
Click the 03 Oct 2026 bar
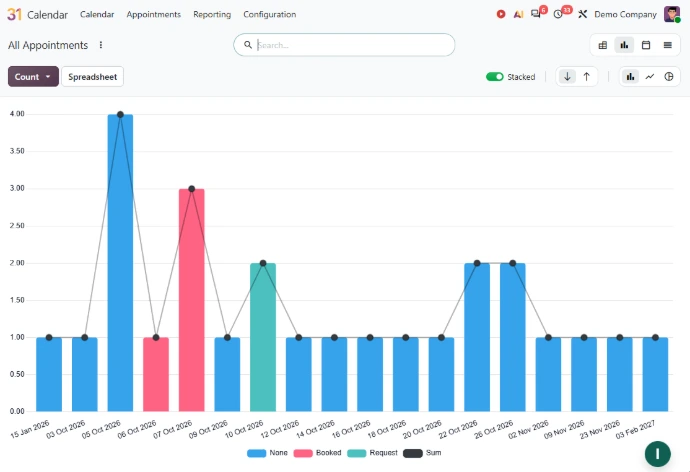pyautogui.click(x=84, y=375)
